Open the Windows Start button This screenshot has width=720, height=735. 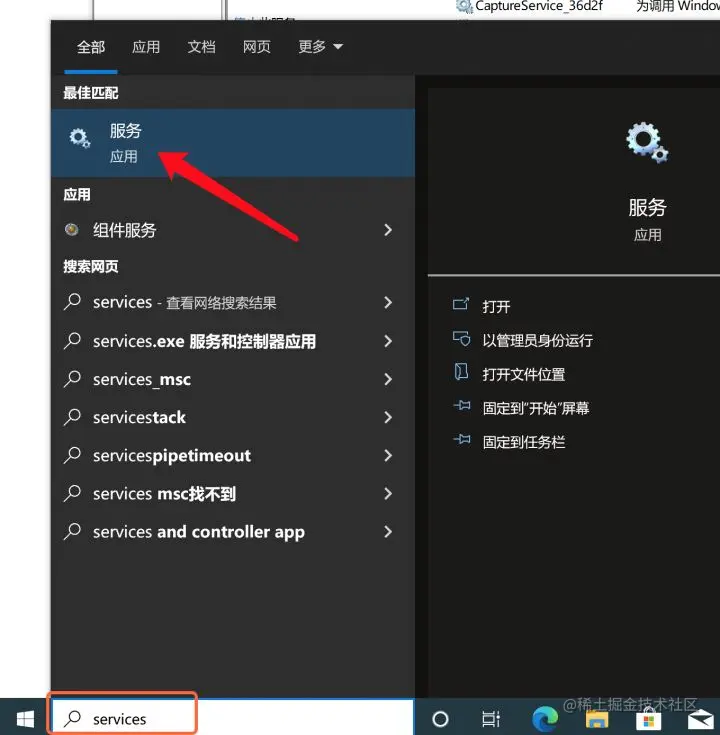point(25,719)
